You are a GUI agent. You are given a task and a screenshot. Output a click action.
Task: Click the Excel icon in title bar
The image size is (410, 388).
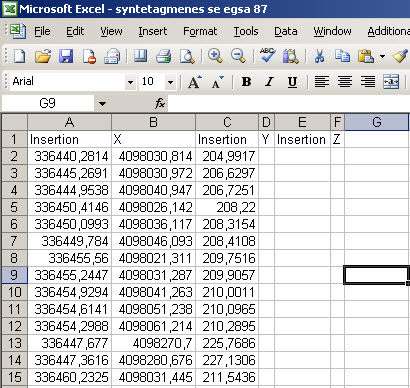9,8
